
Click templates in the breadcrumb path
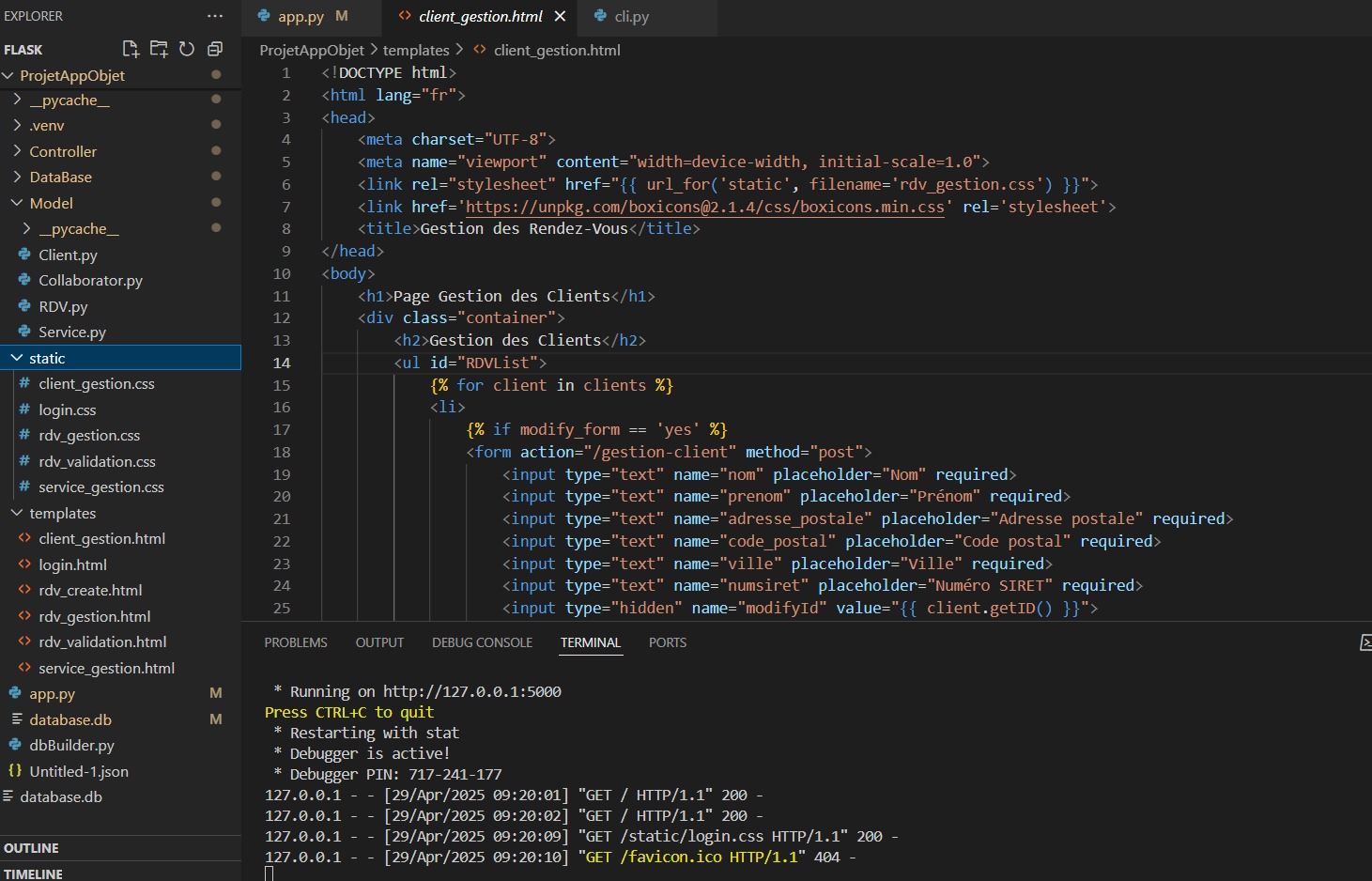click(416, 50)
